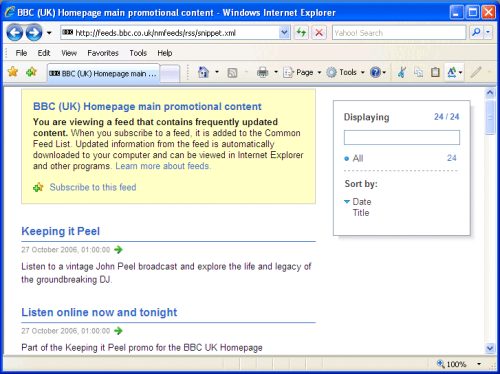The height and width of the screenshot is (374, 500).
Task: Click the greyed-out pencil edit icon
Action: [x=476, y=72]
